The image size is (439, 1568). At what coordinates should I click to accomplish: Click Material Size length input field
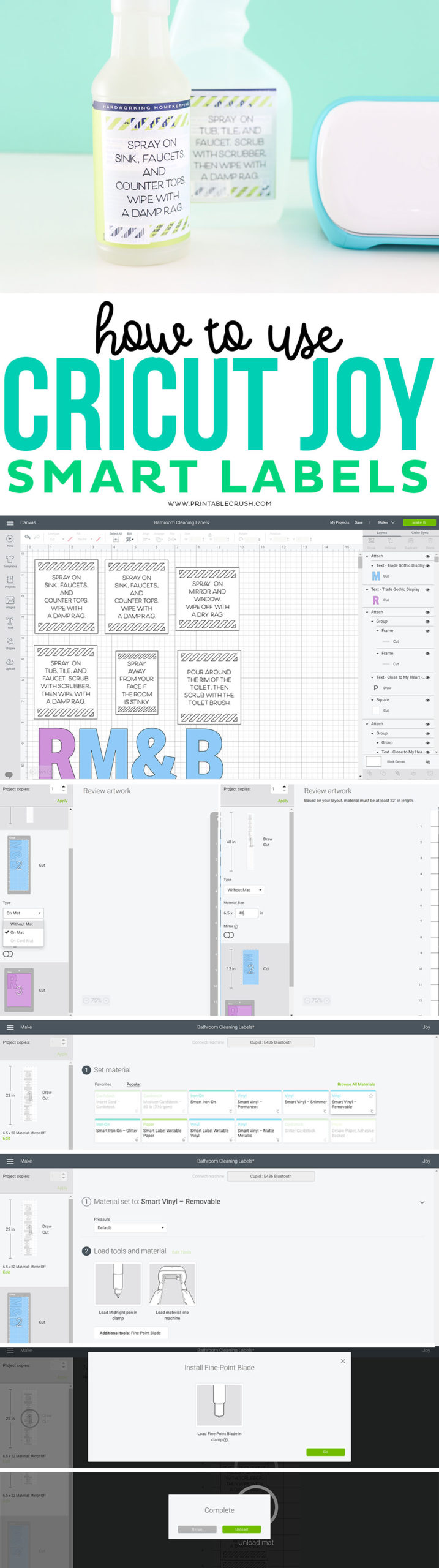click(x=246, y=913)
